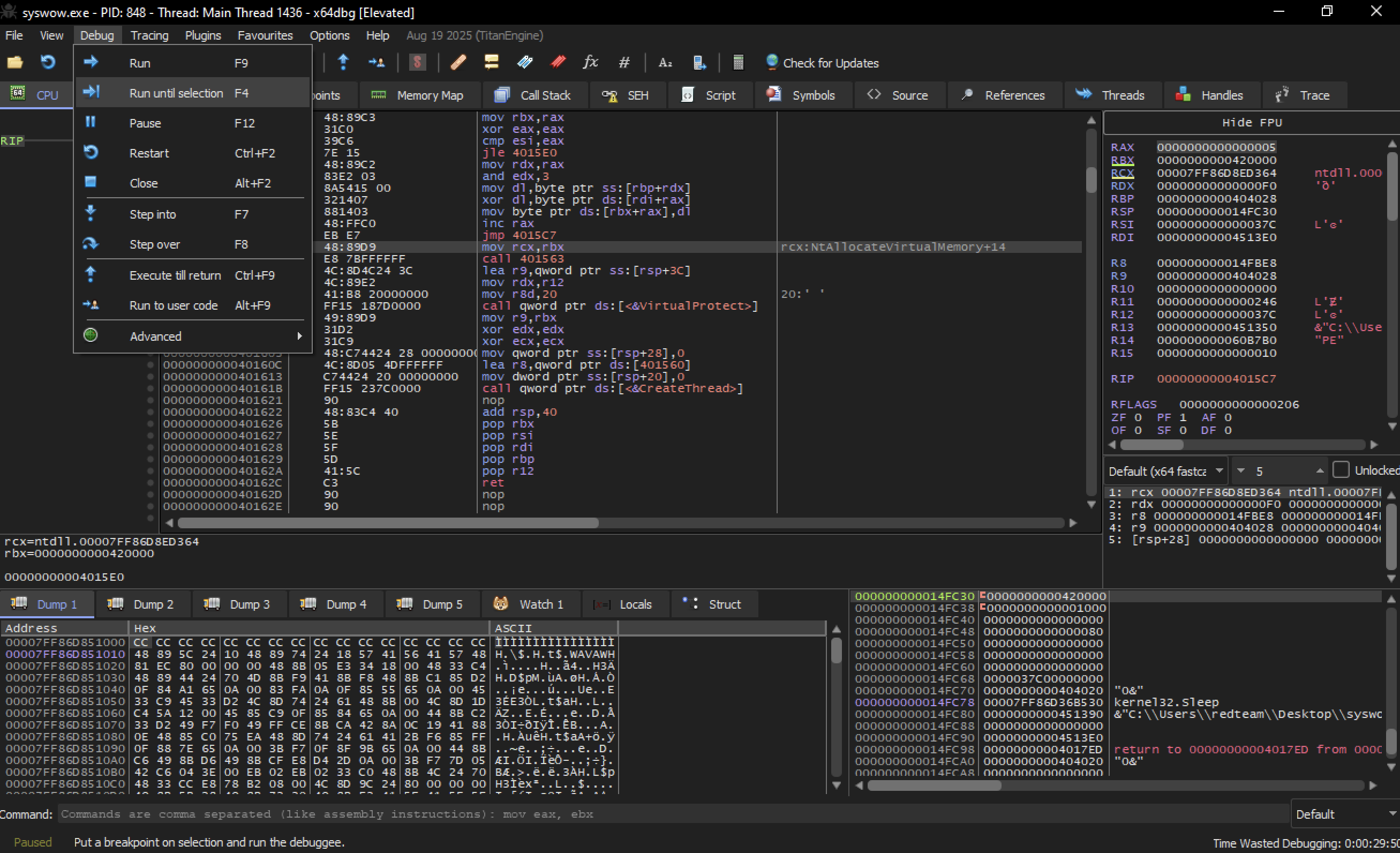Open Bookmarks via the red tags icon
The height and width of the screenshot is (853, 1400).
(x=558, y=62)
